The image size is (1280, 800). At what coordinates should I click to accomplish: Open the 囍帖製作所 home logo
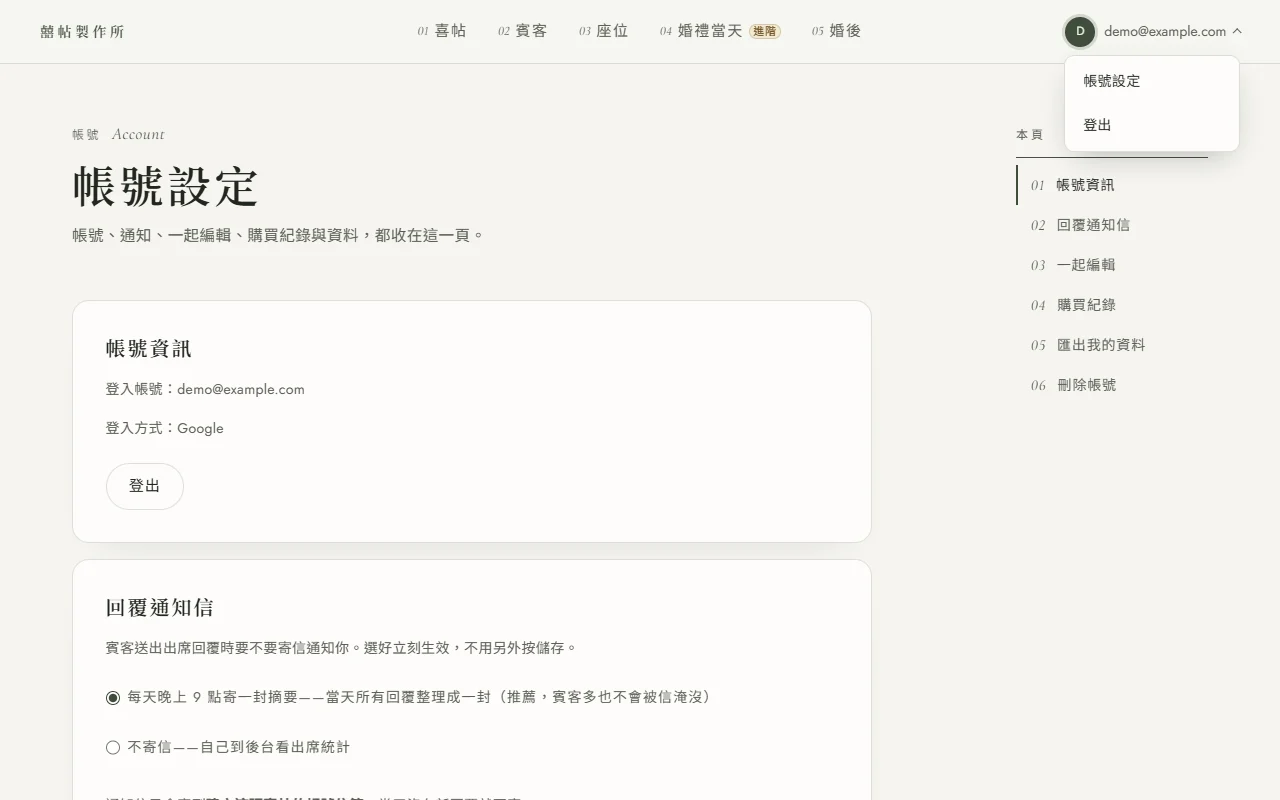pos(83,32)
